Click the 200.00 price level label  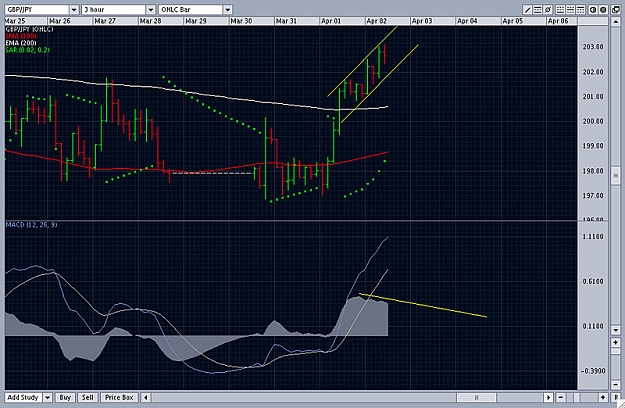point(593,122)
